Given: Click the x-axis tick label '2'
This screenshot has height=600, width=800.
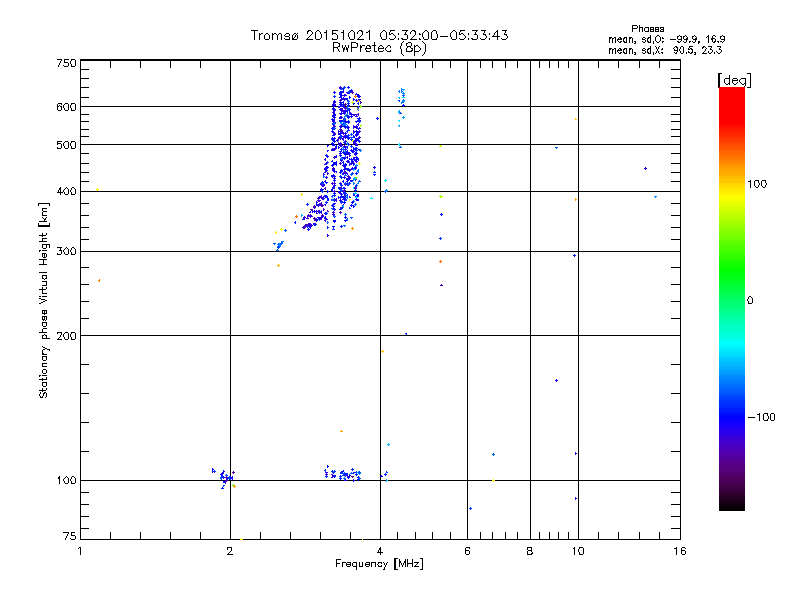Looking at the screenshot, I should click(230, 551).
